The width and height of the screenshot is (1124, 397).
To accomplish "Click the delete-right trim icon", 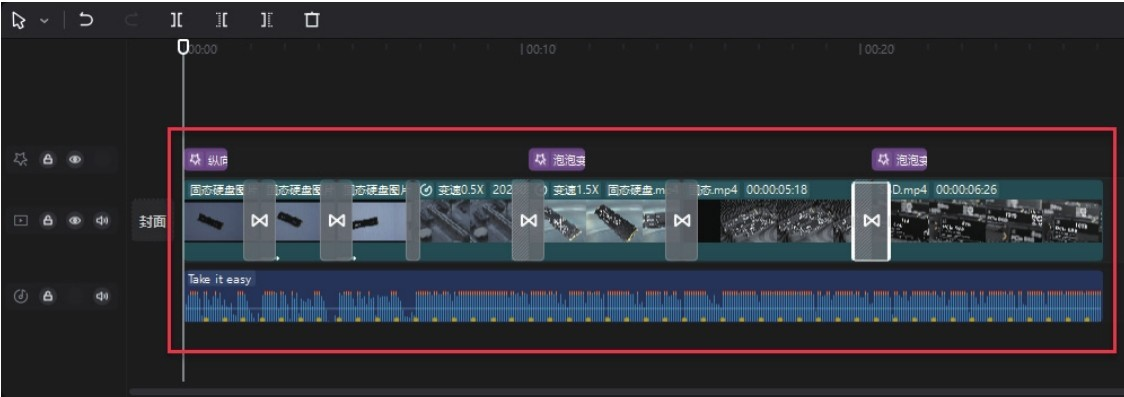I will (267, 20).
